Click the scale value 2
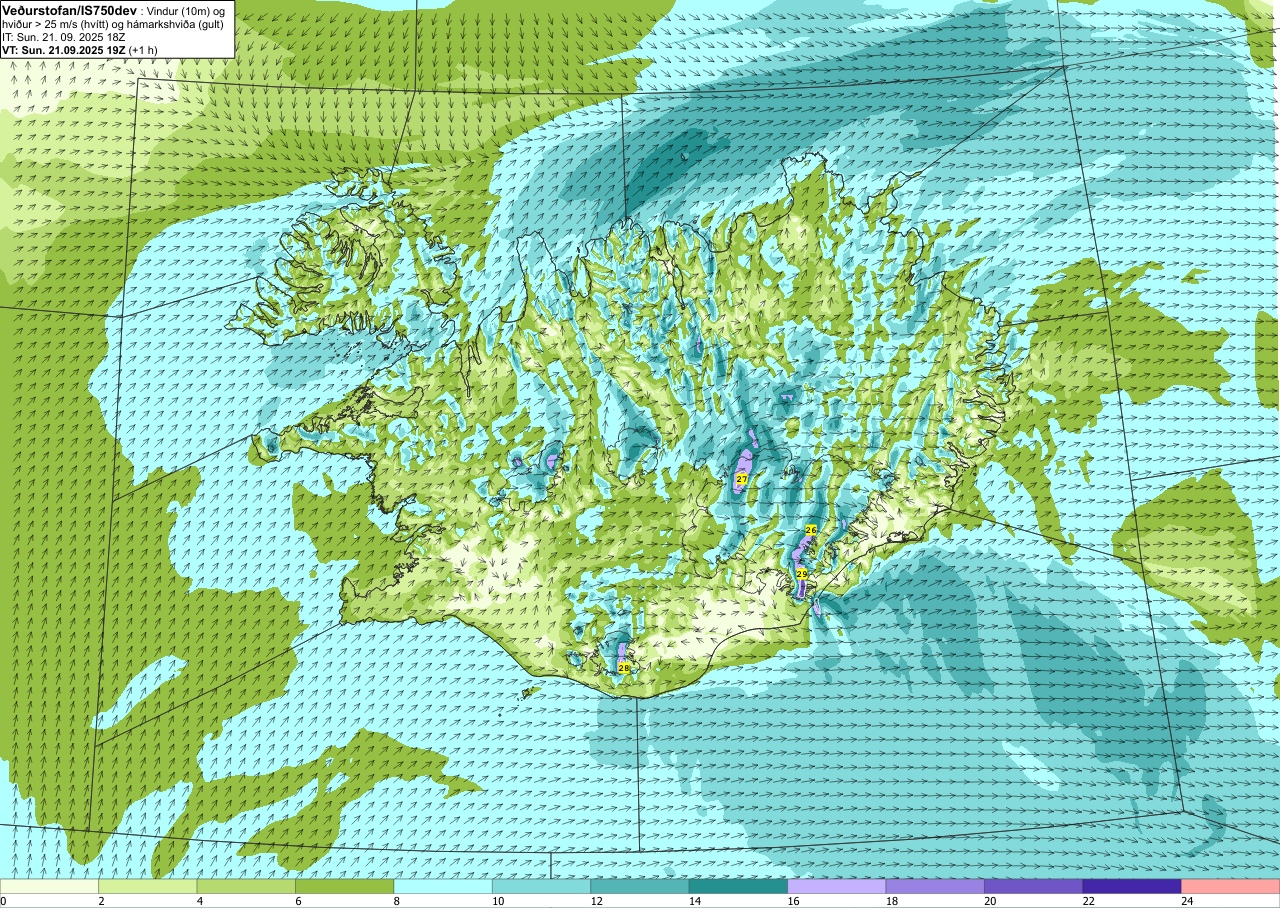This screenshot has height=908, width=1280. [x=99, y=901]
